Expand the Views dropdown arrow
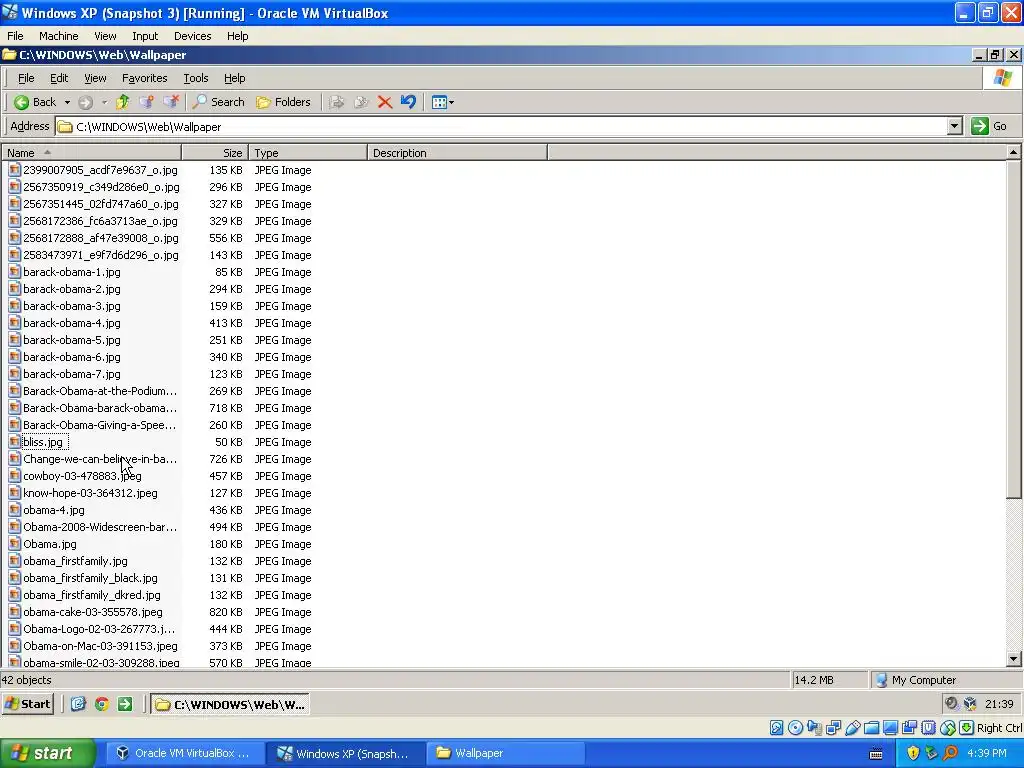Viewport: 1024px width, 768px height. tap(451, 103)
